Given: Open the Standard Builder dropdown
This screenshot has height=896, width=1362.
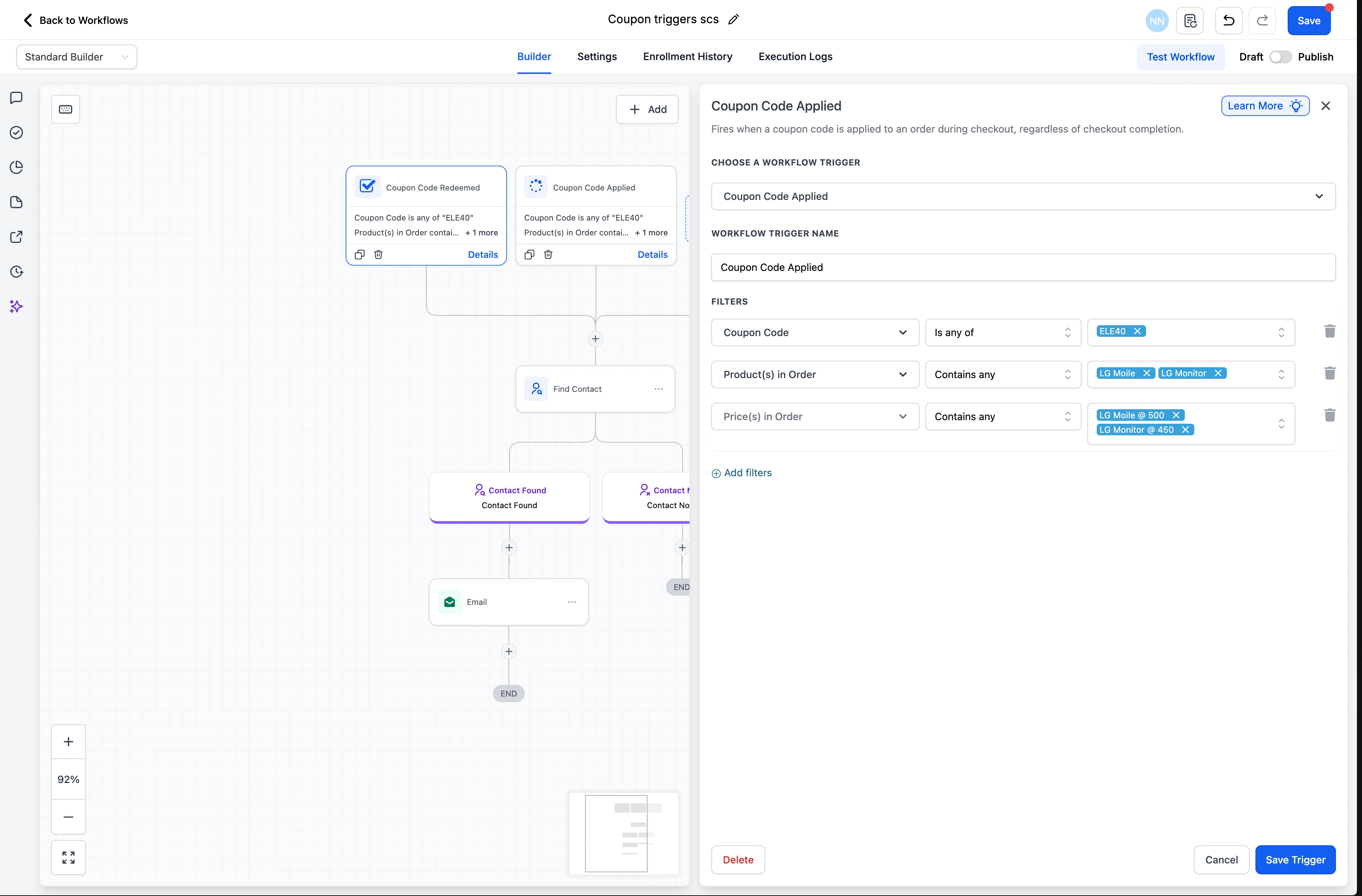Looking at the screenshot, I should click(76, 56).
